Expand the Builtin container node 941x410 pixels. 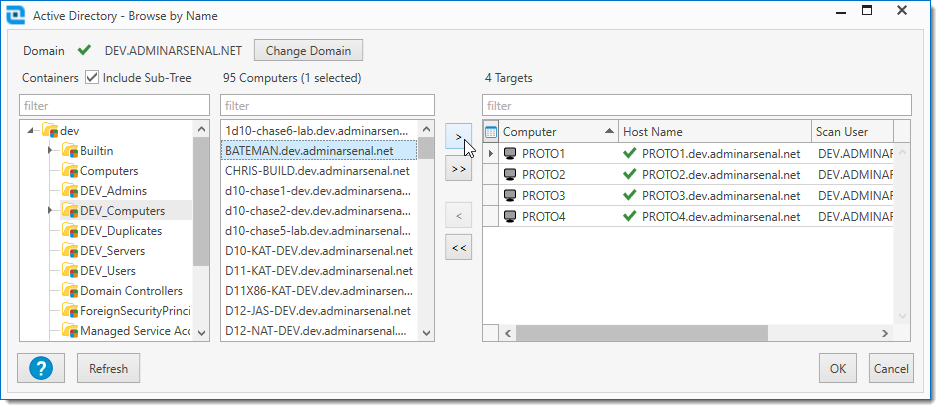50,151
